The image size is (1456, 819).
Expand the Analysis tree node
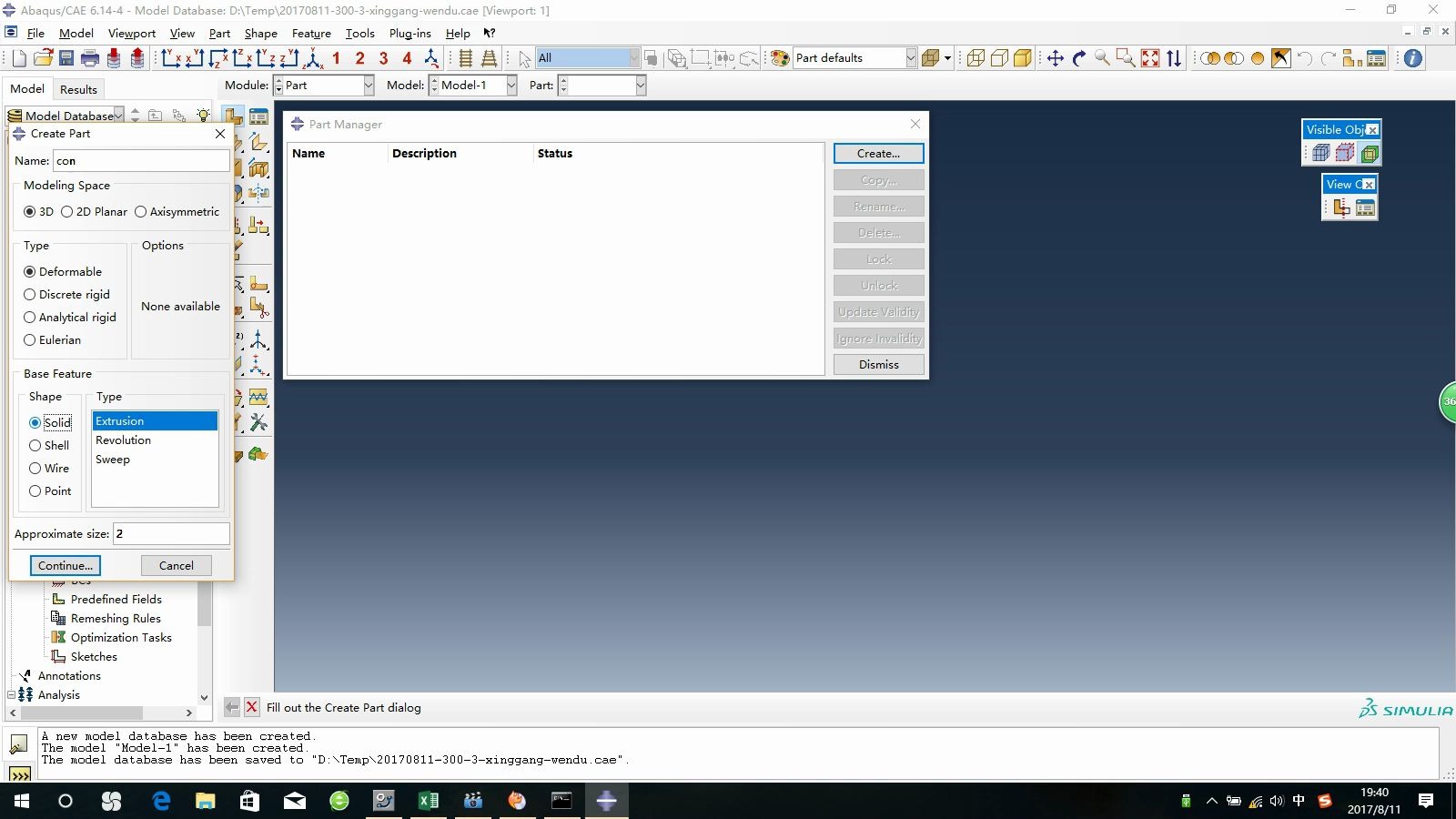pyautogui.click(x=12, y=694)
